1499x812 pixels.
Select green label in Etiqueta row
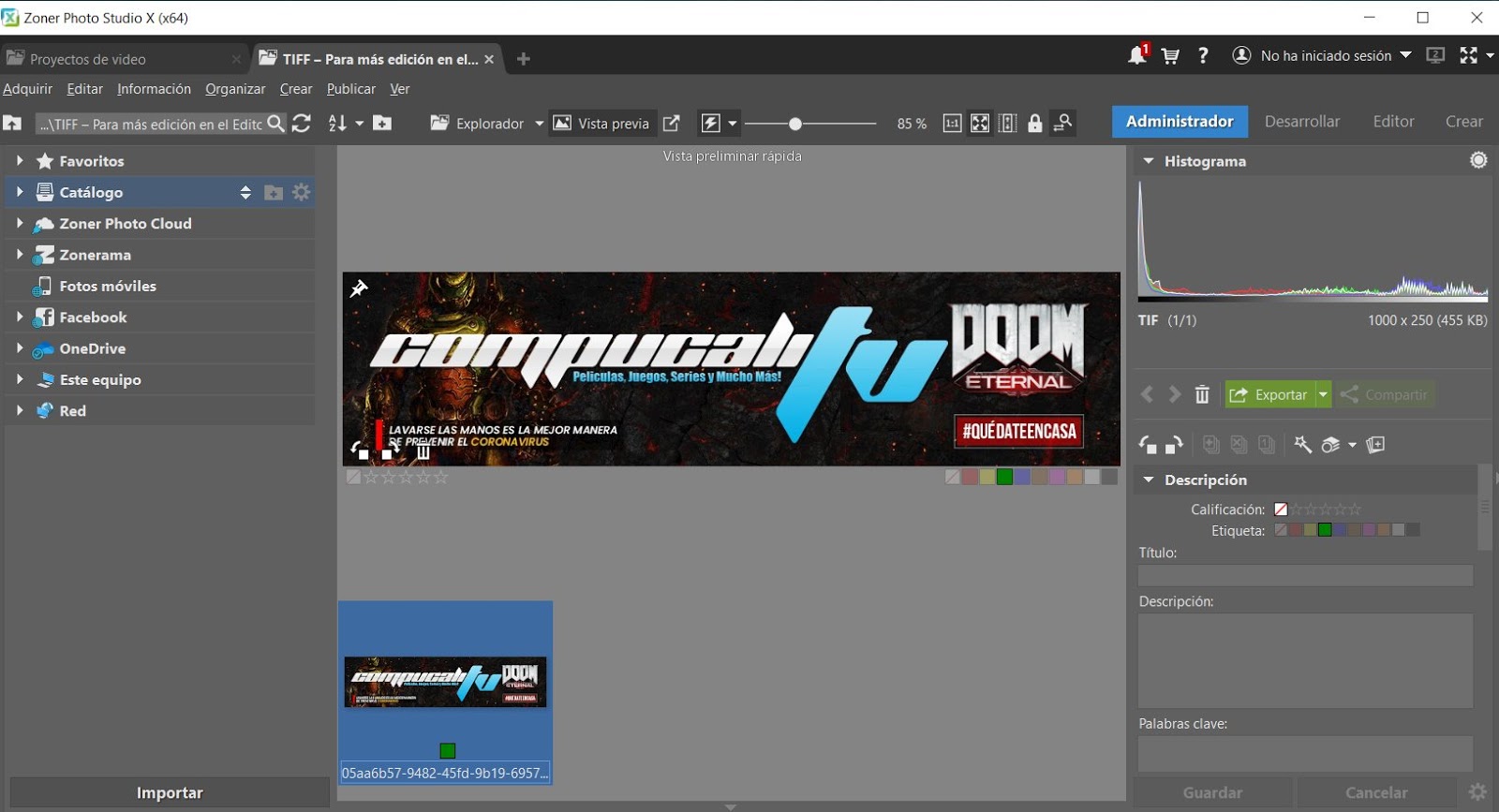pyautogui.click(x=1325, y=530)
